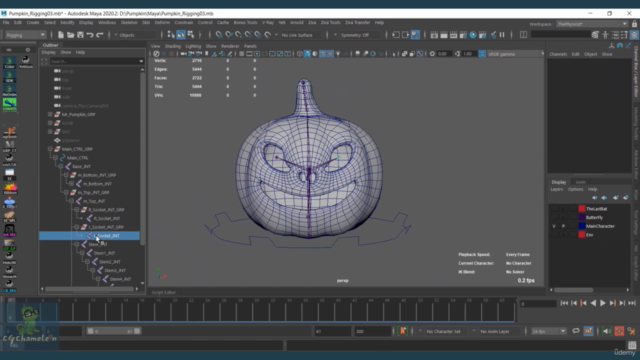This screenshot has height=360, width=640.
Task: Click the Symmetry: Off button
Action: point(355,35)
